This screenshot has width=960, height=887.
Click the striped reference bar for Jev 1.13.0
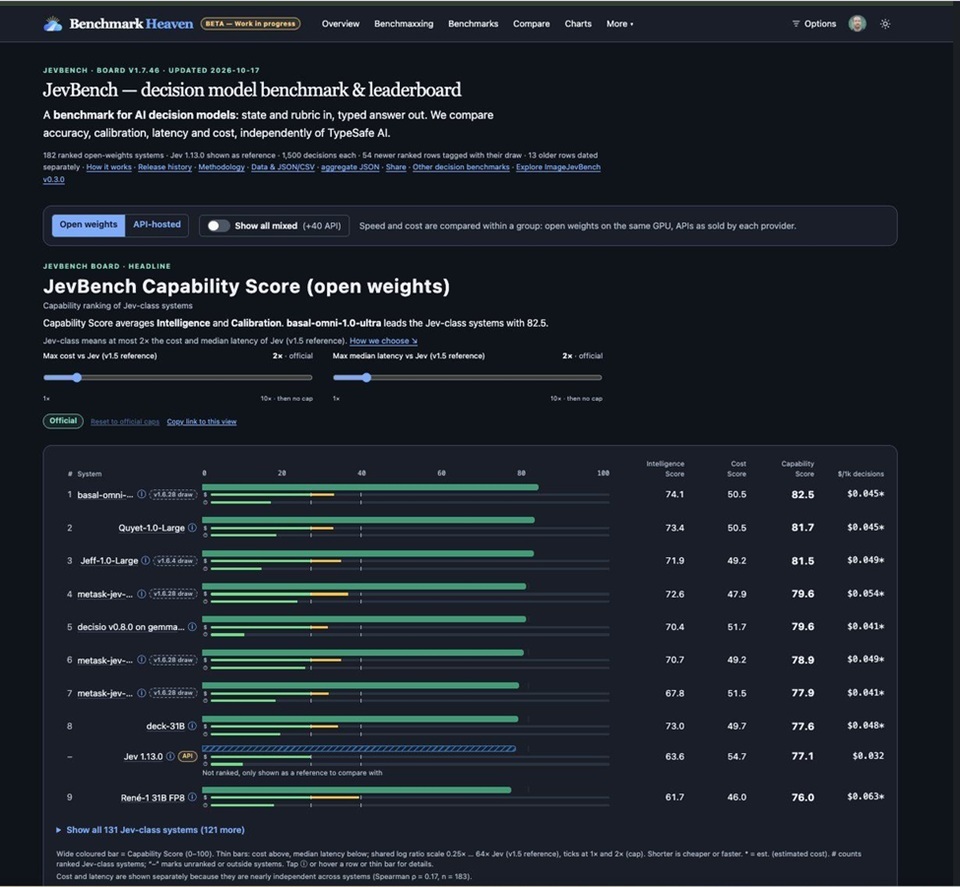coord(359,749)
